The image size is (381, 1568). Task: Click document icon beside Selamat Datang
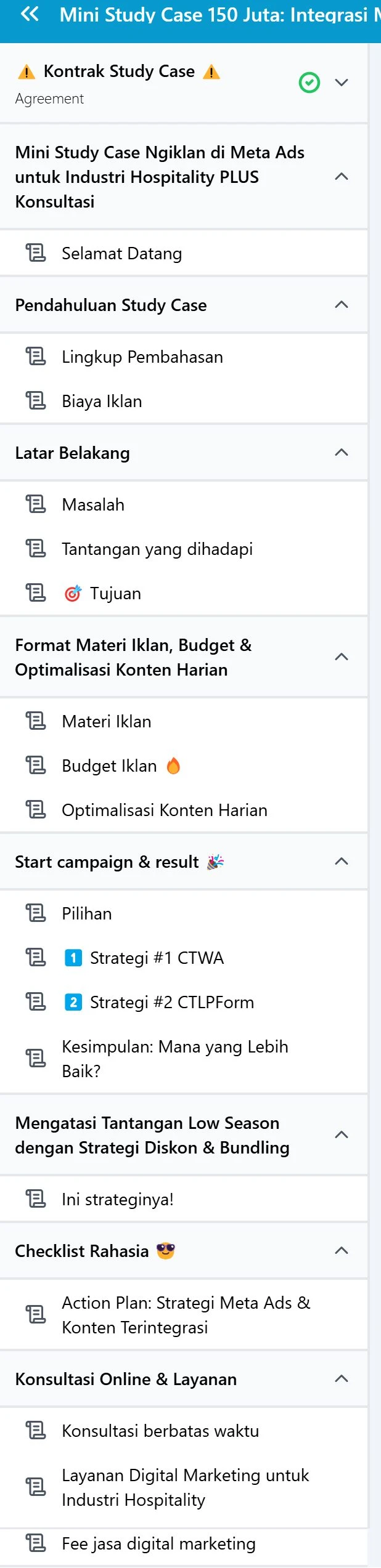click(x=36, y=253)
